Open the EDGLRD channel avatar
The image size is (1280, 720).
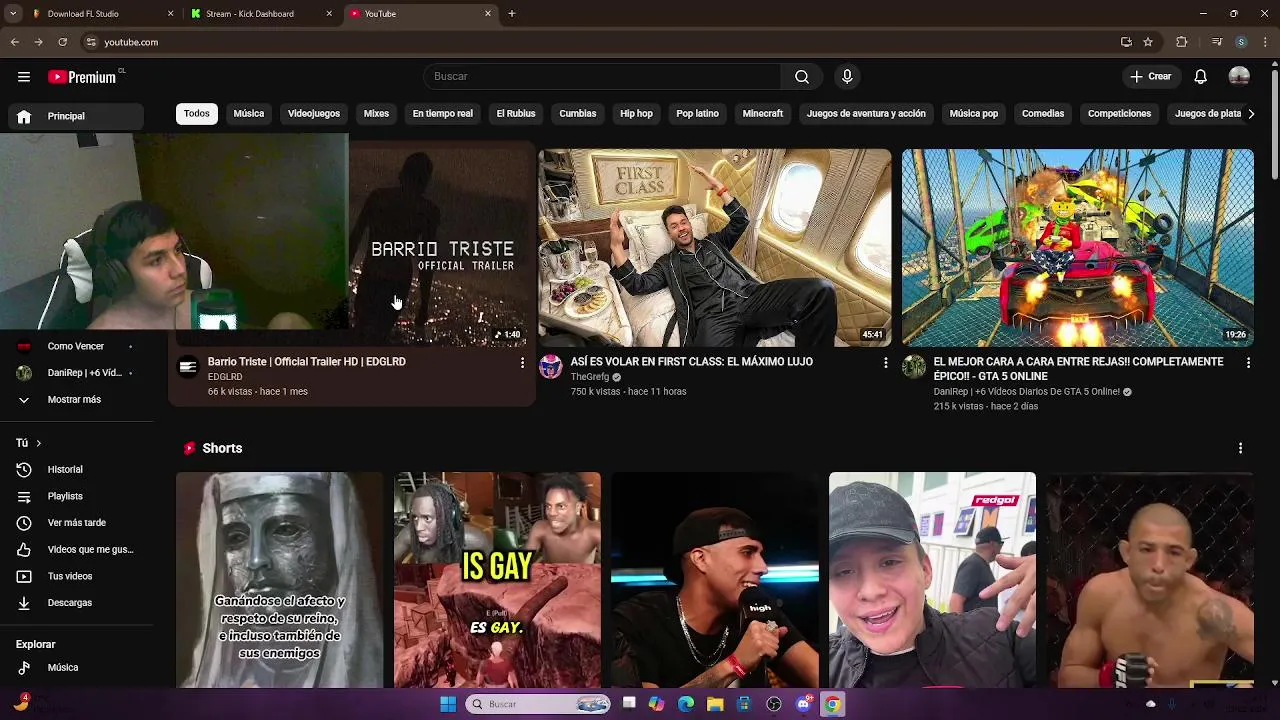(x=188, y=366)
